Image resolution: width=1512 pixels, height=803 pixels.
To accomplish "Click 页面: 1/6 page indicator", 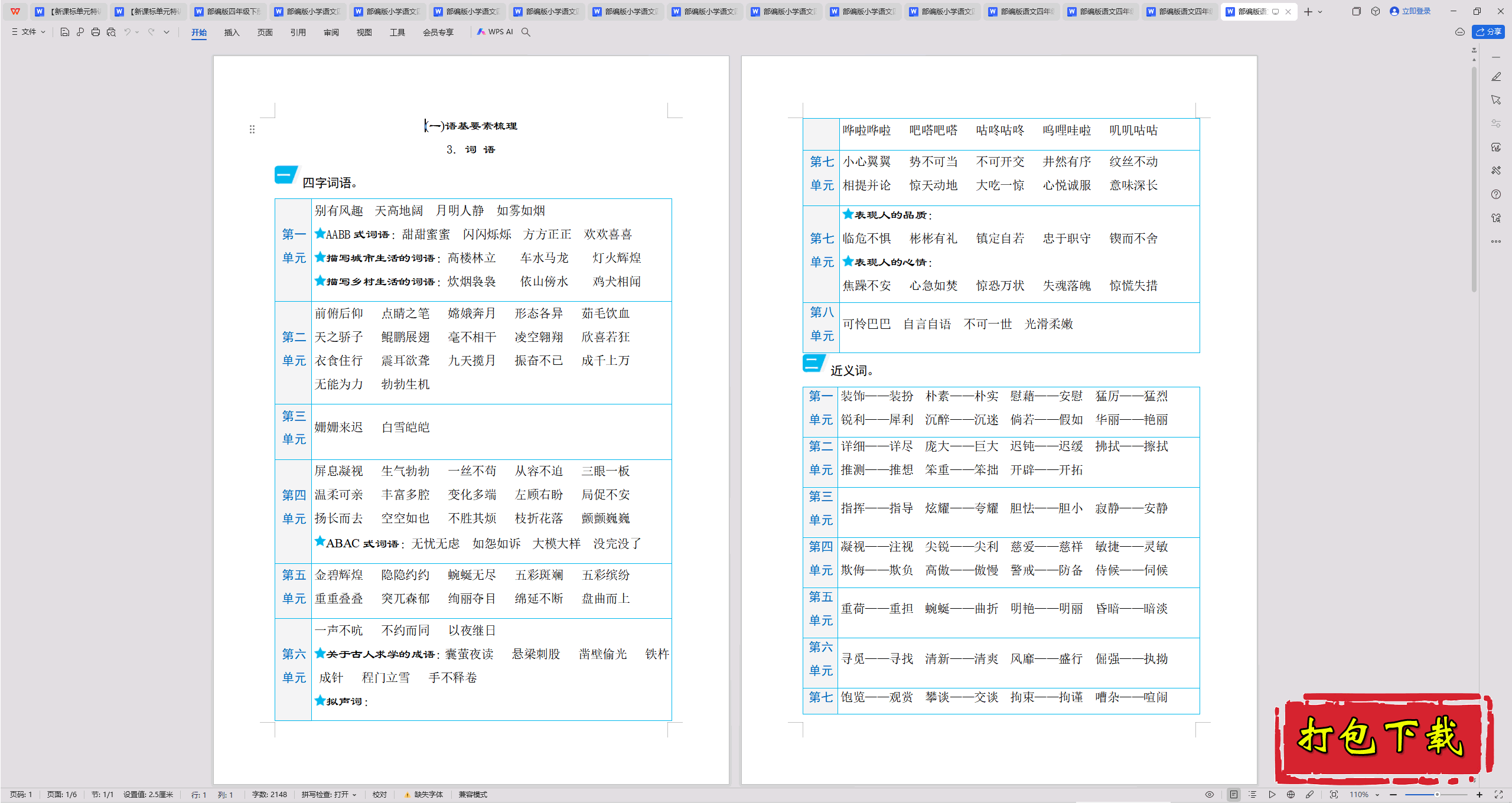I will [x=62, y=795].
